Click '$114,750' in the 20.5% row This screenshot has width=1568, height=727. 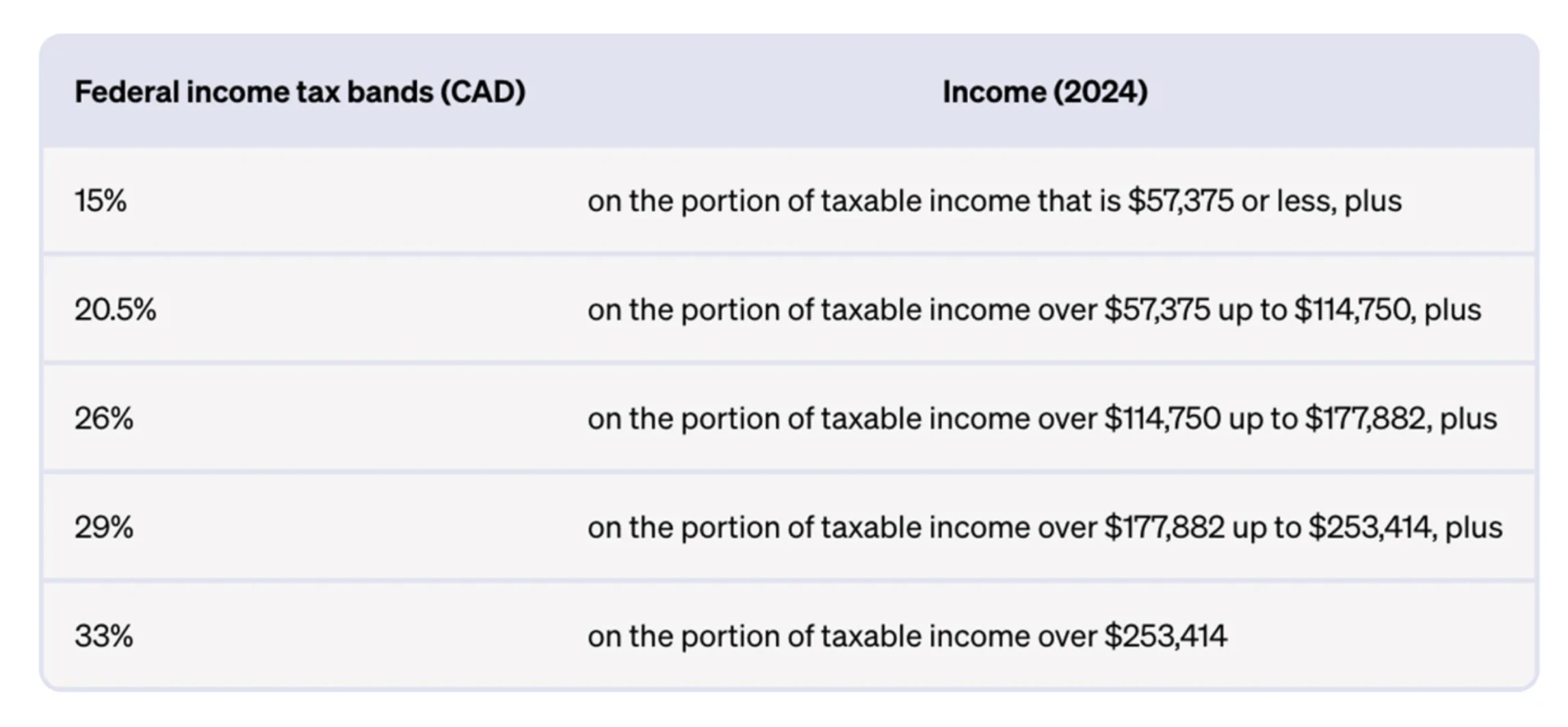1354,309
